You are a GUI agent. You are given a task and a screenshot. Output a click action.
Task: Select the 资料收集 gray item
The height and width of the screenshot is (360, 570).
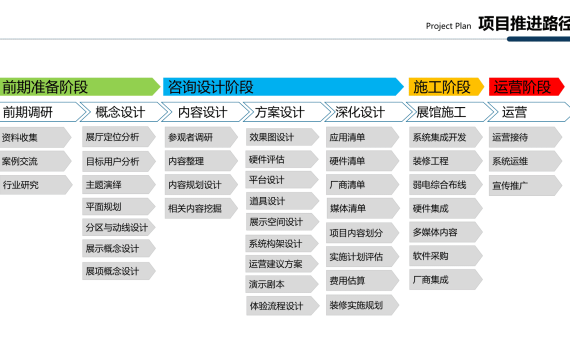coord(36,137)
